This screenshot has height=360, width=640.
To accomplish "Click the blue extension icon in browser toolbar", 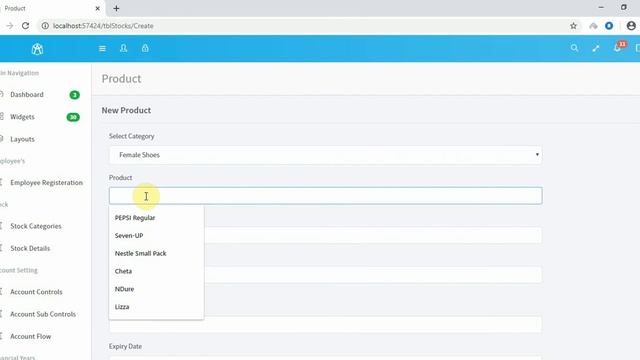I will [609, 26].
